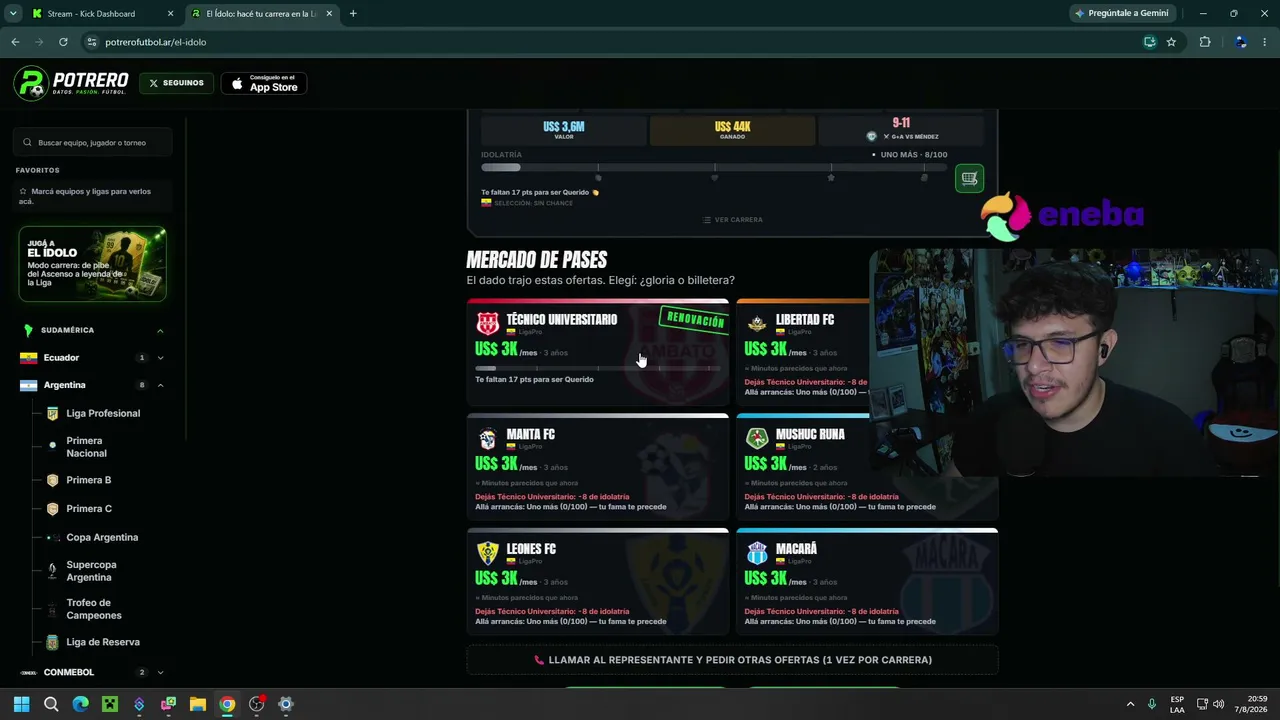
Task: Select the Leones FC offer card
Action: click(598, 581)
